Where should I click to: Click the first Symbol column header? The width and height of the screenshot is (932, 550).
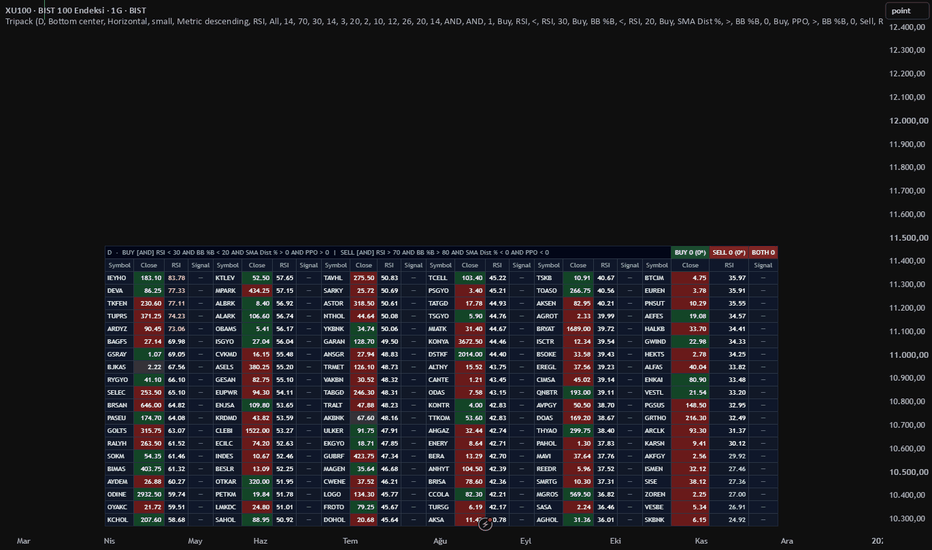[119, 265]
